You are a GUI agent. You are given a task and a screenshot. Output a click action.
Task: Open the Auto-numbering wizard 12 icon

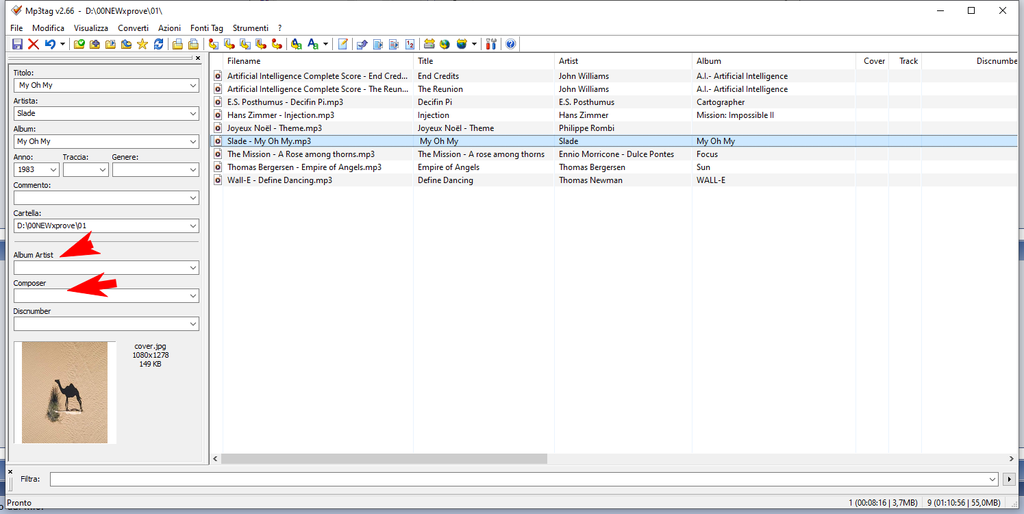pos(409,44)
